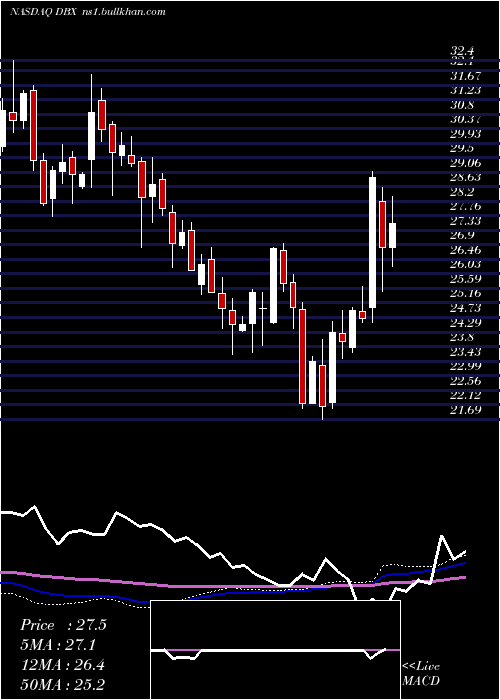Screen dimensions: 500x700
Task: Click the 26.03 price axis label
Action: pyautogui.click(x=466, y=264)
